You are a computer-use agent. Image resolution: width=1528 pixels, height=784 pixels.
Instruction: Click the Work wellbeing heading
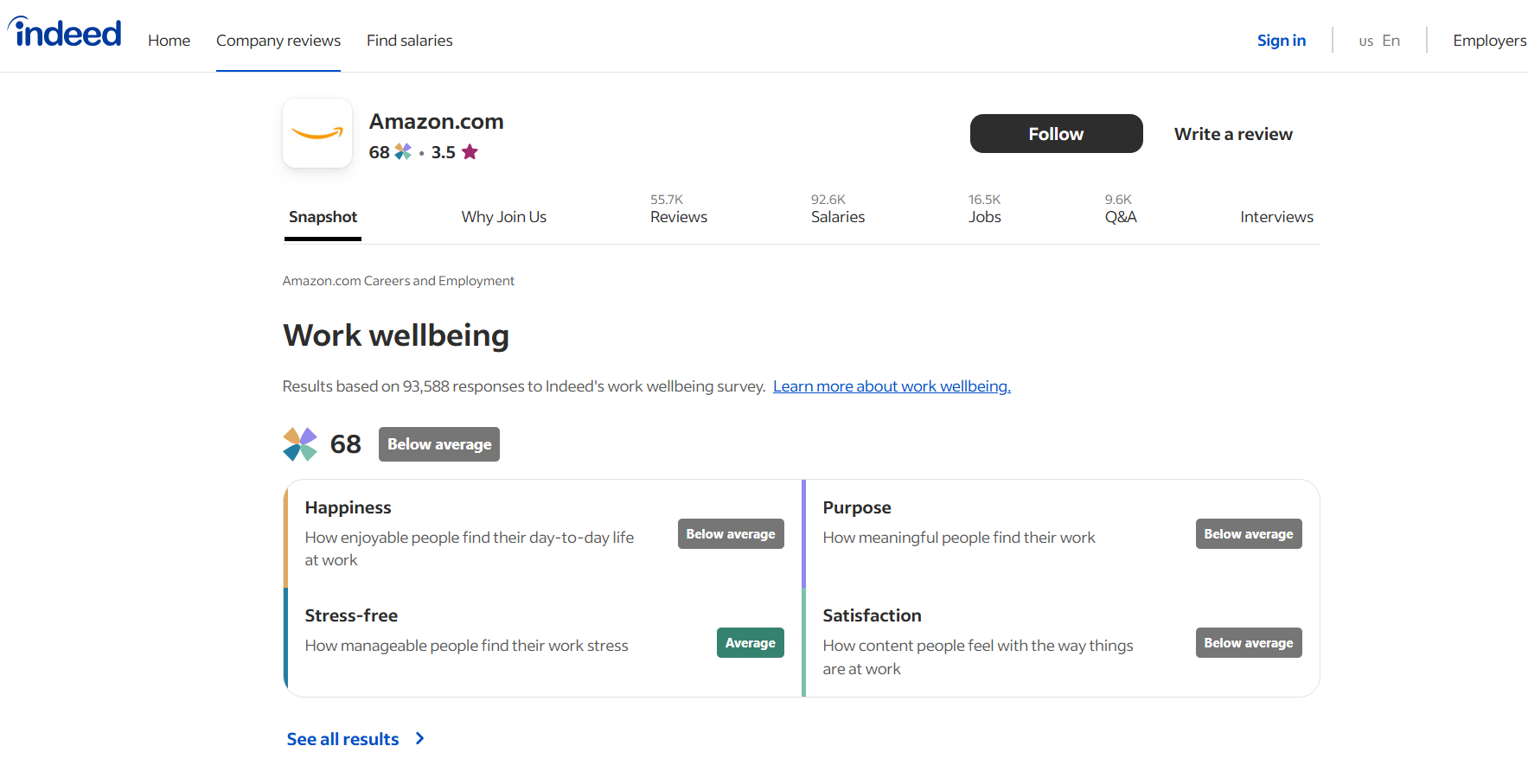tap(396, 335)
